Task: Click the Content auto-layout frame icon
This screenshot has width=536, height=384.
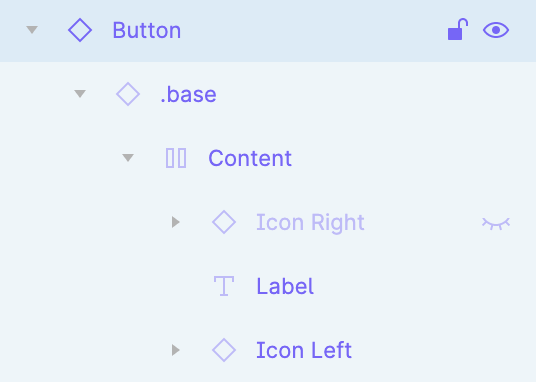Action: click(x=176, y=158)
